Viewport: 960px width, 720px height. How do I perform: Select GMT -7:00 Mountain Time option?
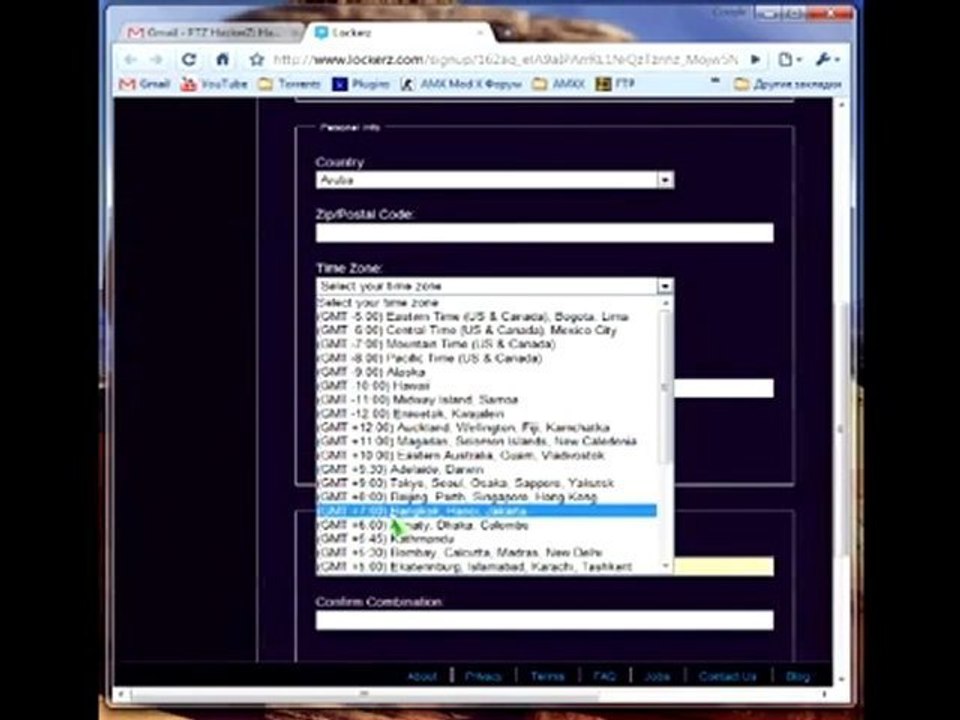[x=487, y=344]
